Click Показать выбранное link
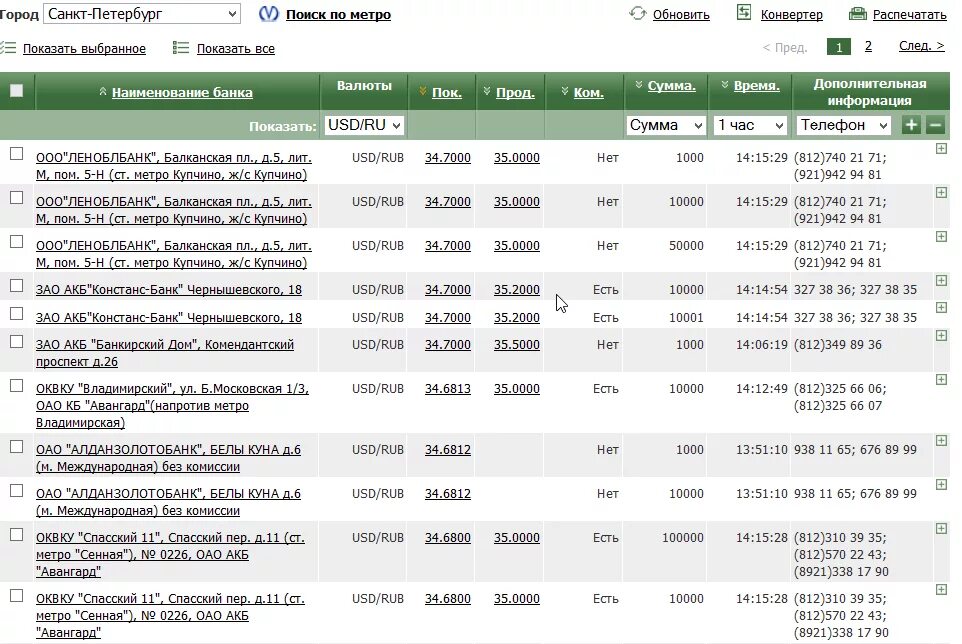Image resolution: width=962 pixels, height=644 pixels. [x=84, y=48]
